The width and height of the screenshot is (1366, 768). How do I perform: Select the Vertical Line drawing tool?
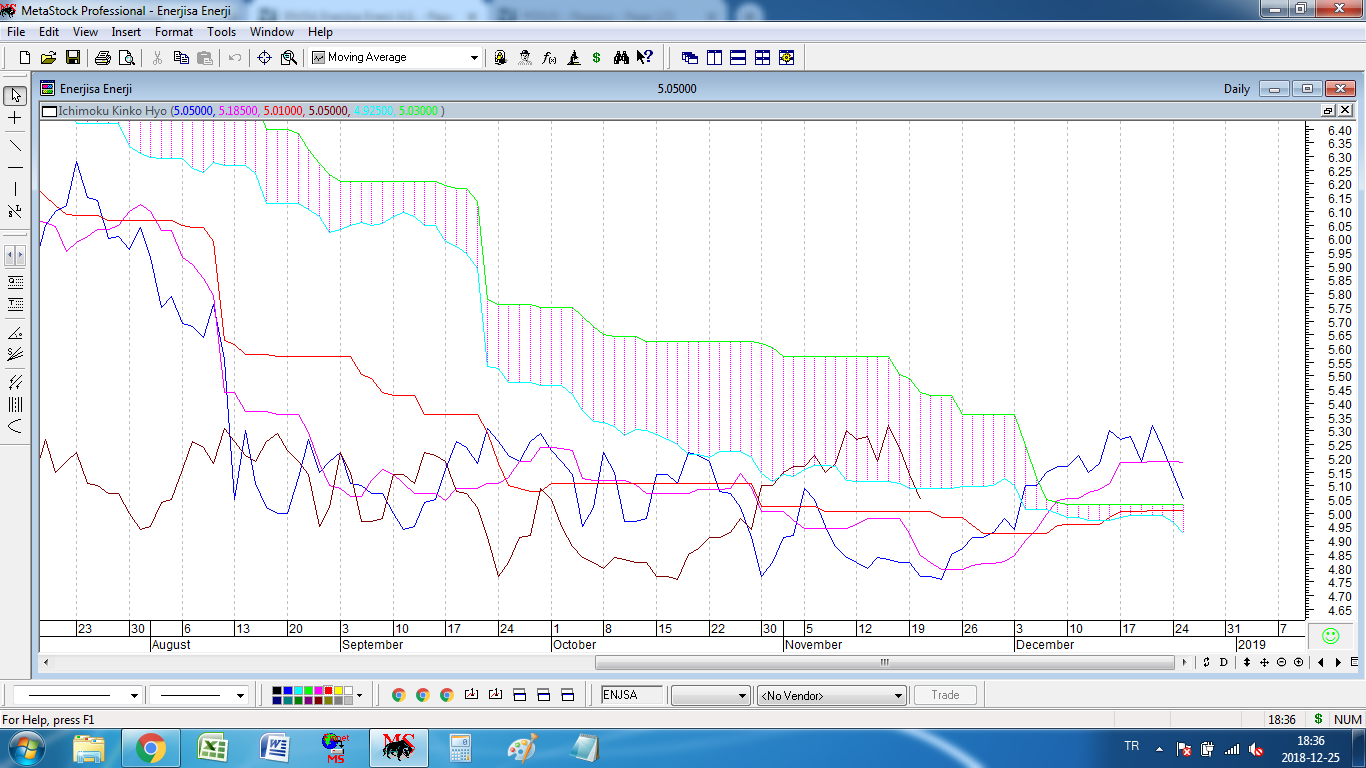(15, 189)
